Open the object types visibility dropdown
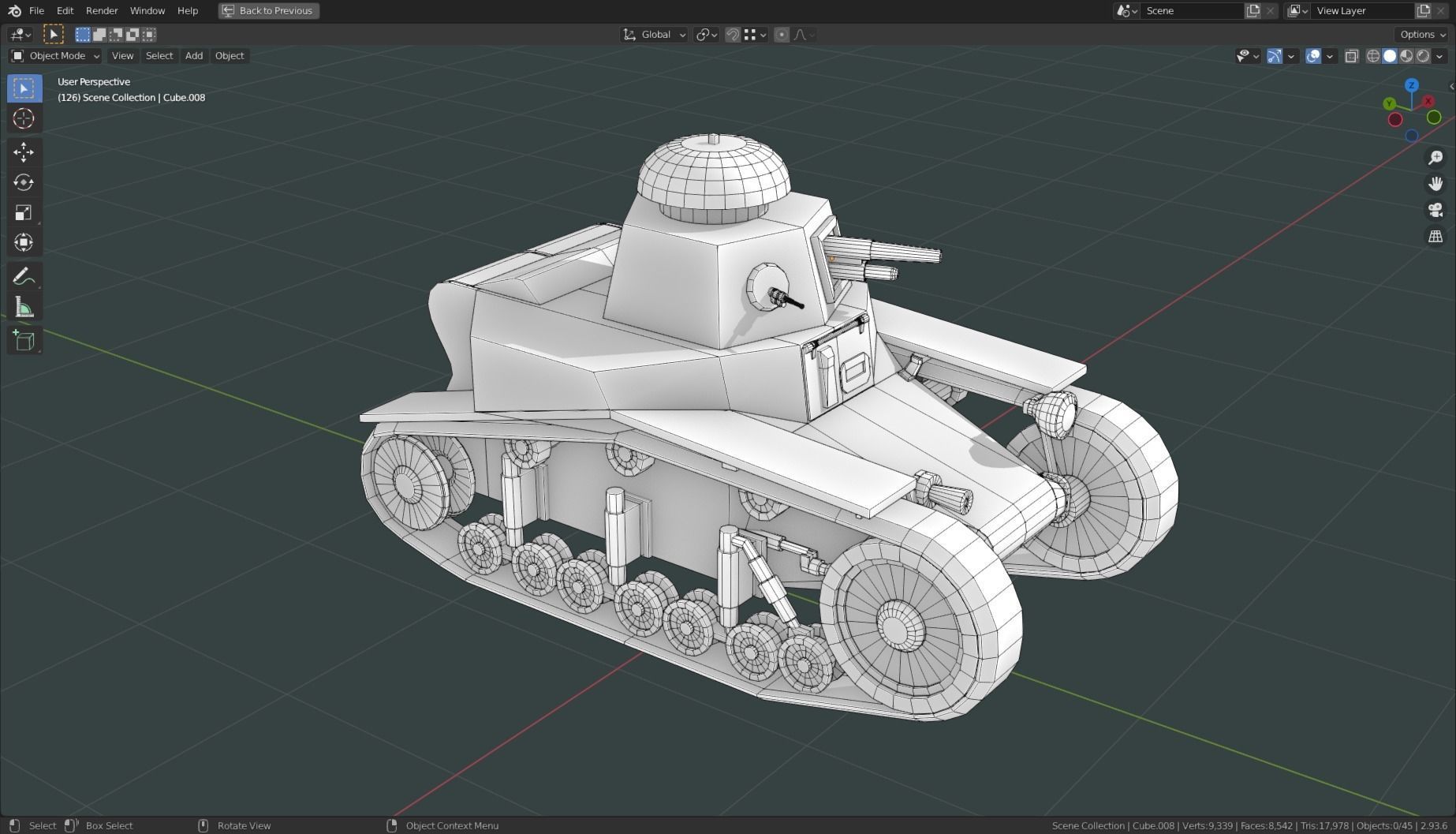 [1248, 56]
